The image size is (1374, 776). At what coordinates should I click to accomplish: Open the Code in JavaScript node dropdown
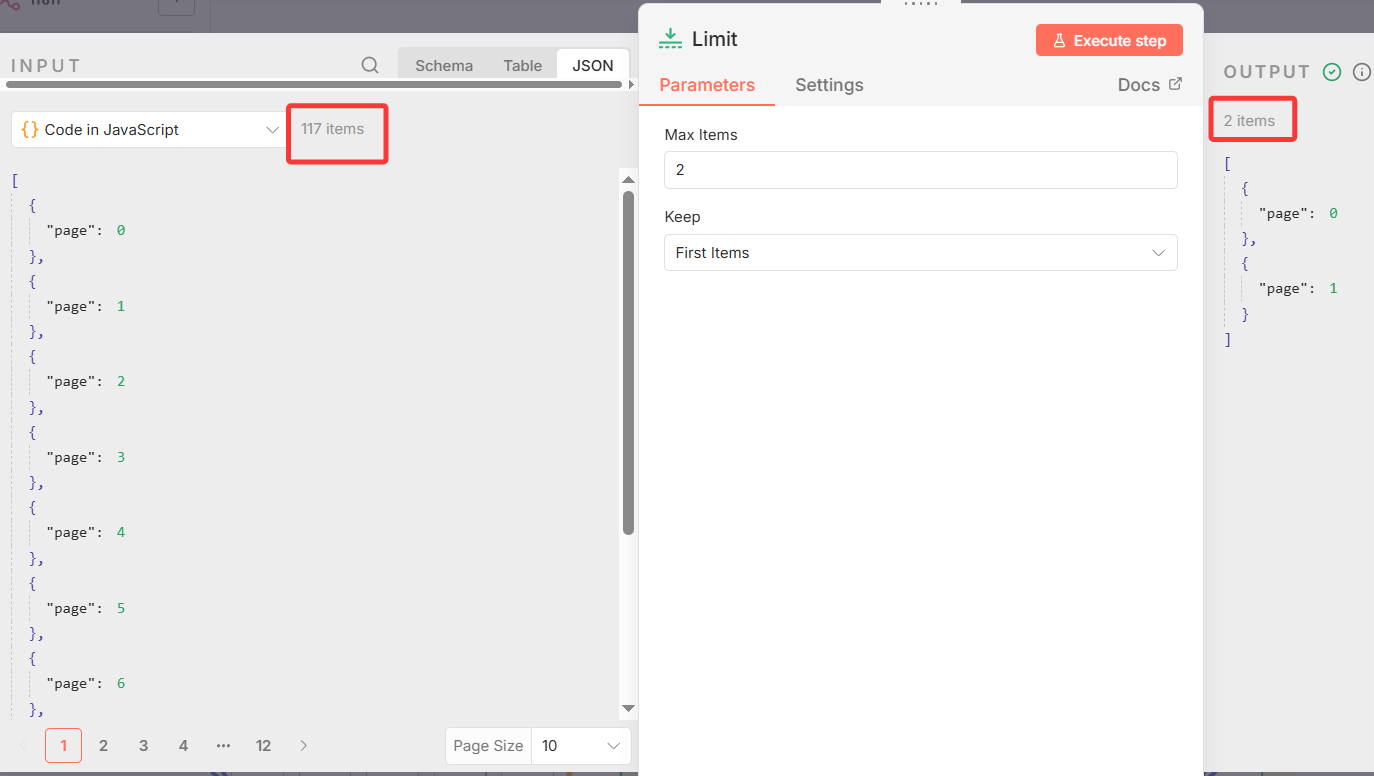point(150,130)
